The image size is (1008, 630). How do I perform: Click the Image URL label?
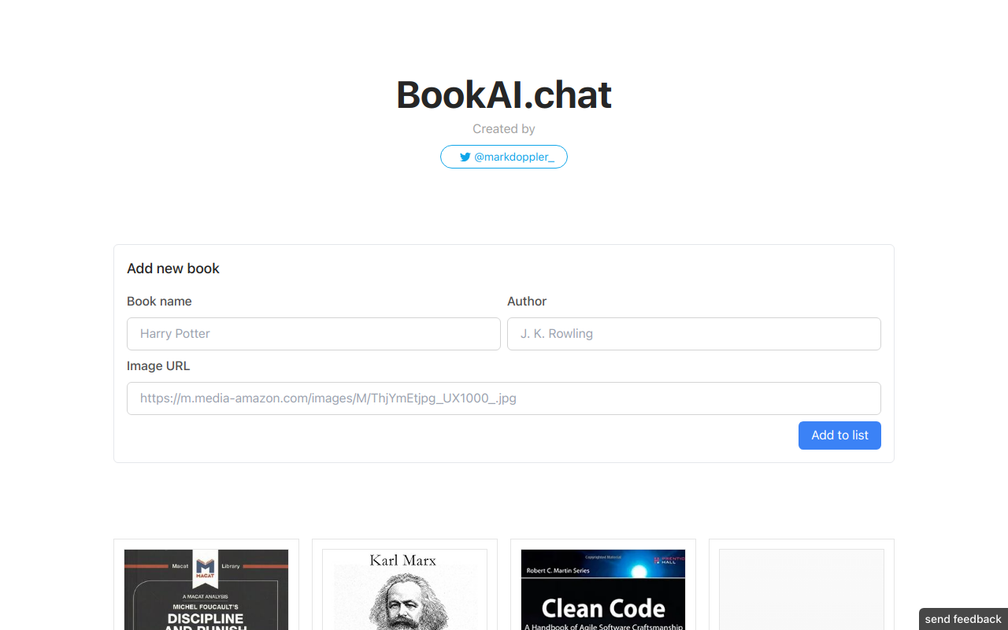point(158,366)
